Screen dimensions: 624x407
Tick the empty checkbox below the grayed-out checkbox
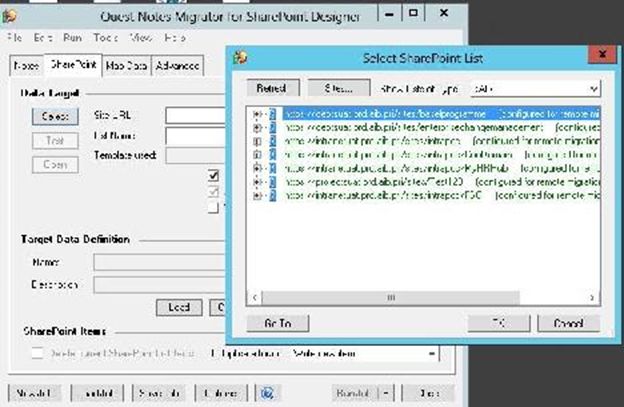(x=213, y=207)
